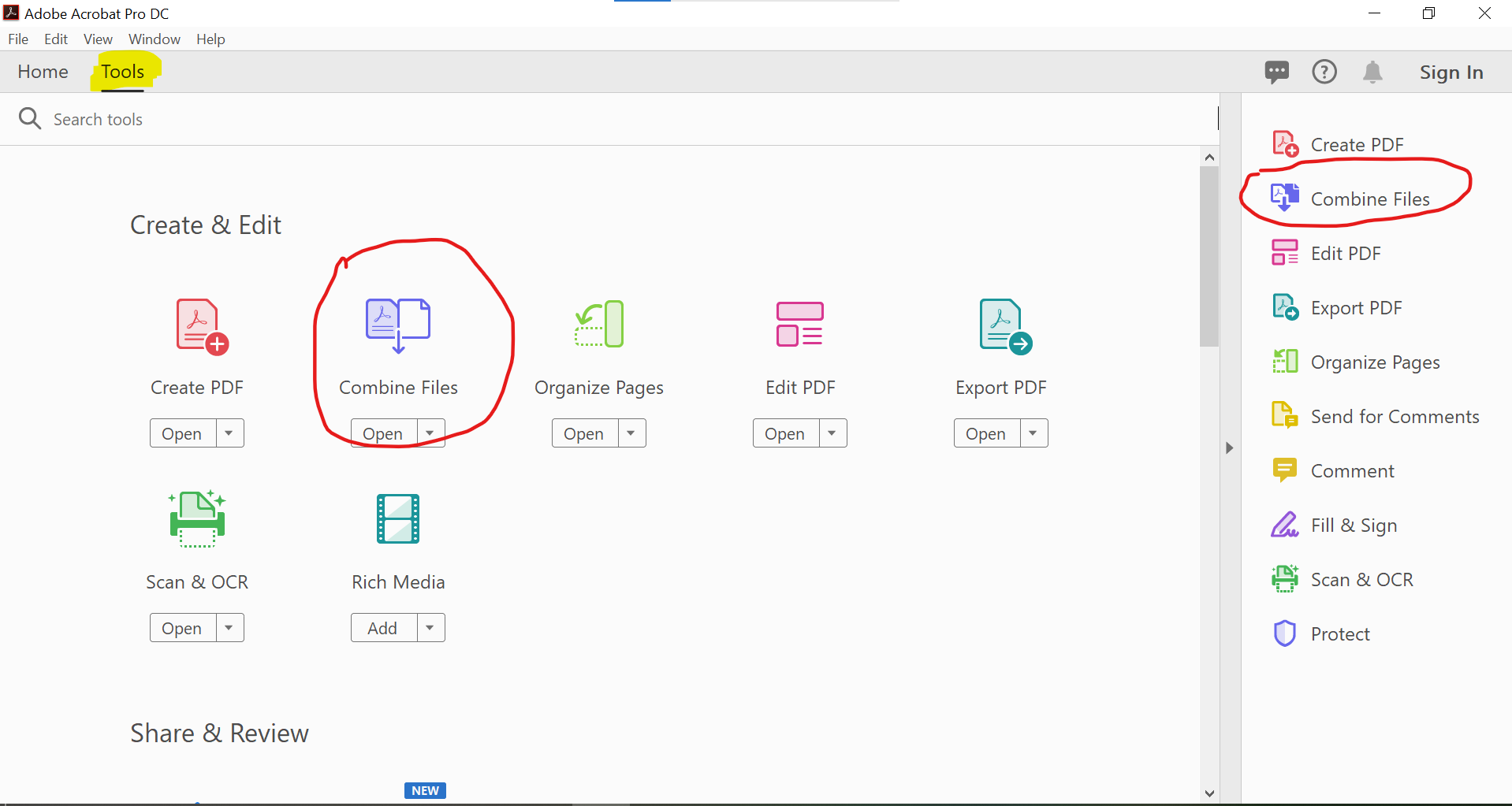Select the Combine Files tool icon in main area

point(398,325)
